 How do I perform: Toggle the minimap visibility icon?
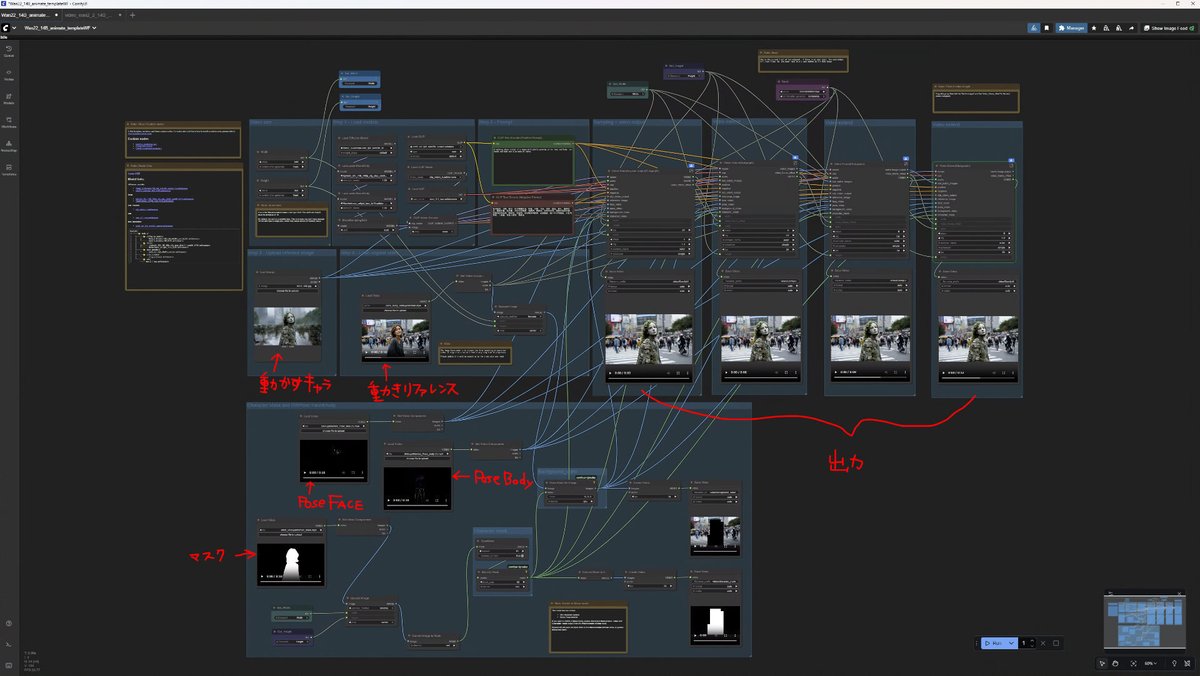coord(1188,663)
